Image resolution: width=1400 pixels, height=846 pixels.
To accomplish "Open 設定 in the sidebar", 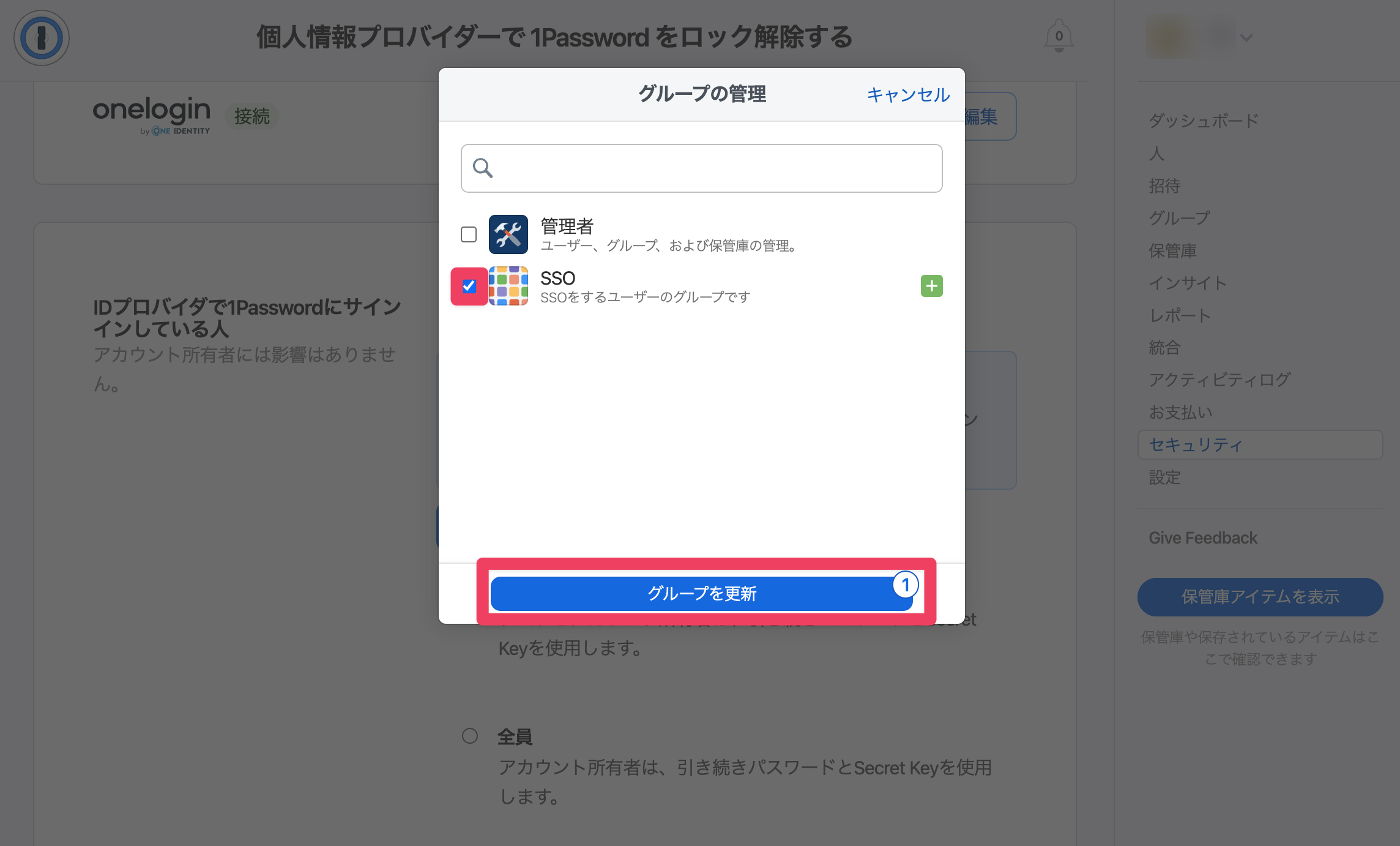I will coord(1164,477).
